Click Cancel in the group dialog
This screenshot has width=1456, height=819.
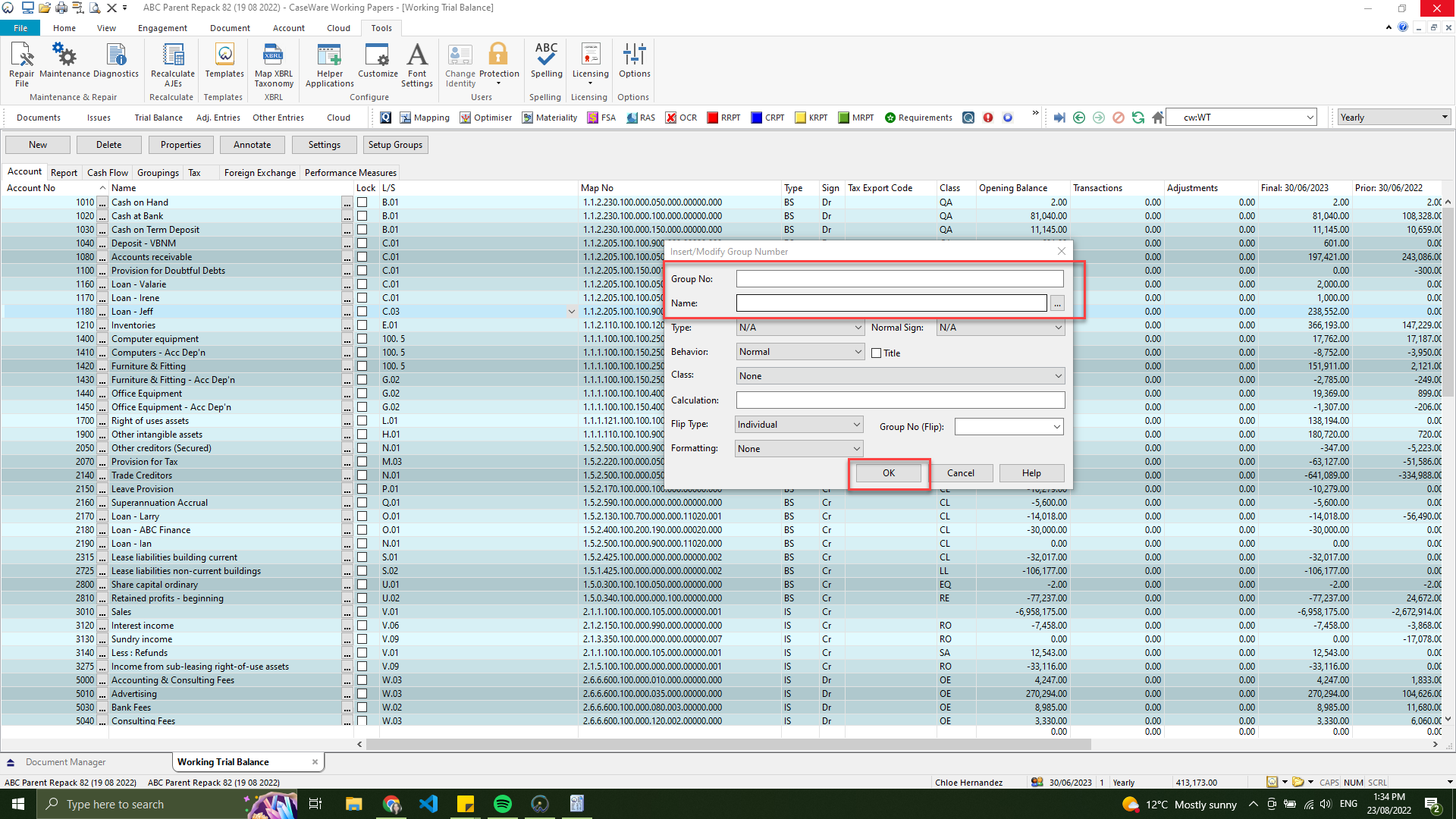tap(961, 473)
